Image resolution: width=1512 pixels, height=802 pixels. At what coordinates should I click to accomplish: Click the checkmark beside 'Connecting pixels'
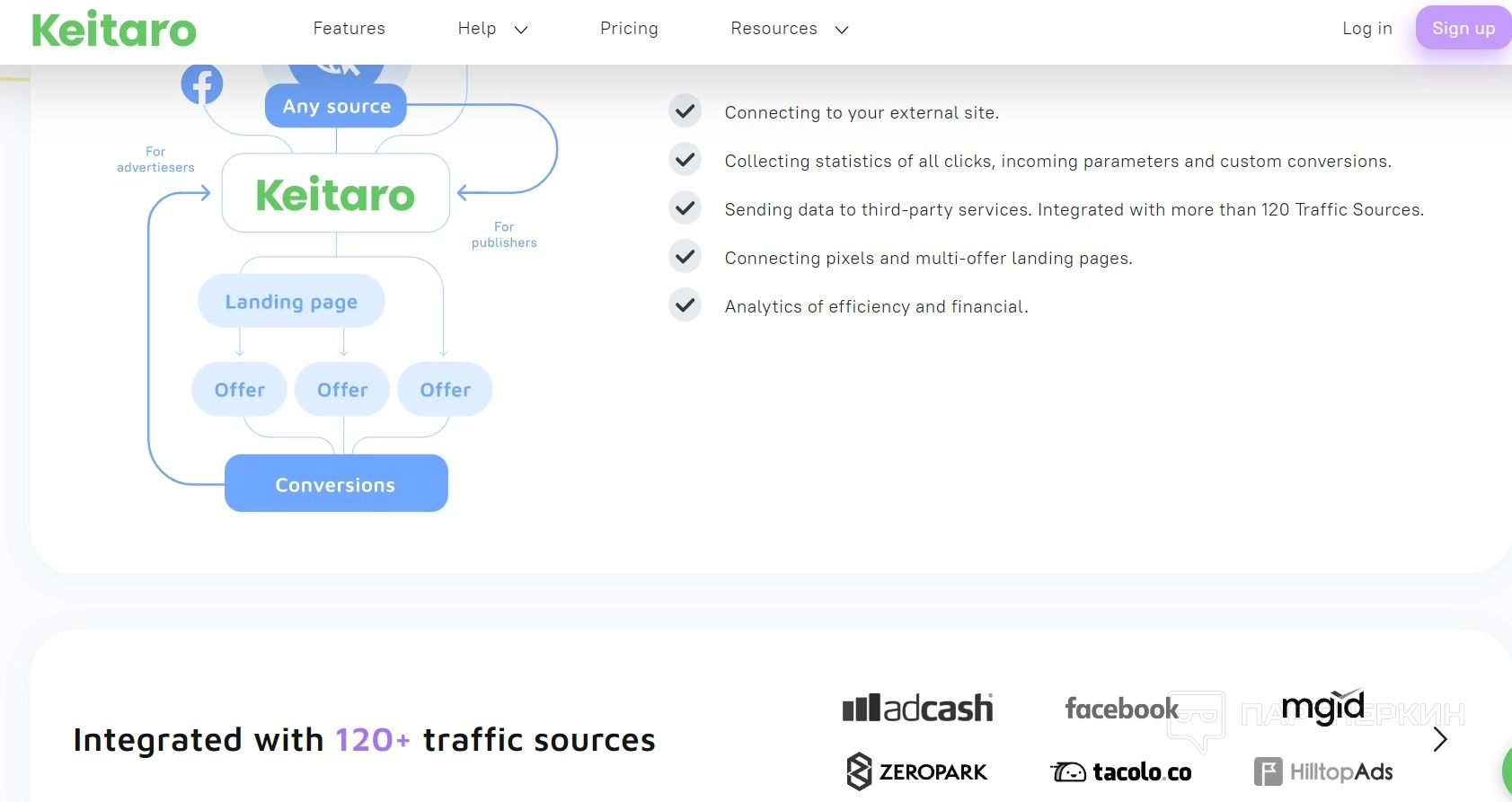point(685,257)
